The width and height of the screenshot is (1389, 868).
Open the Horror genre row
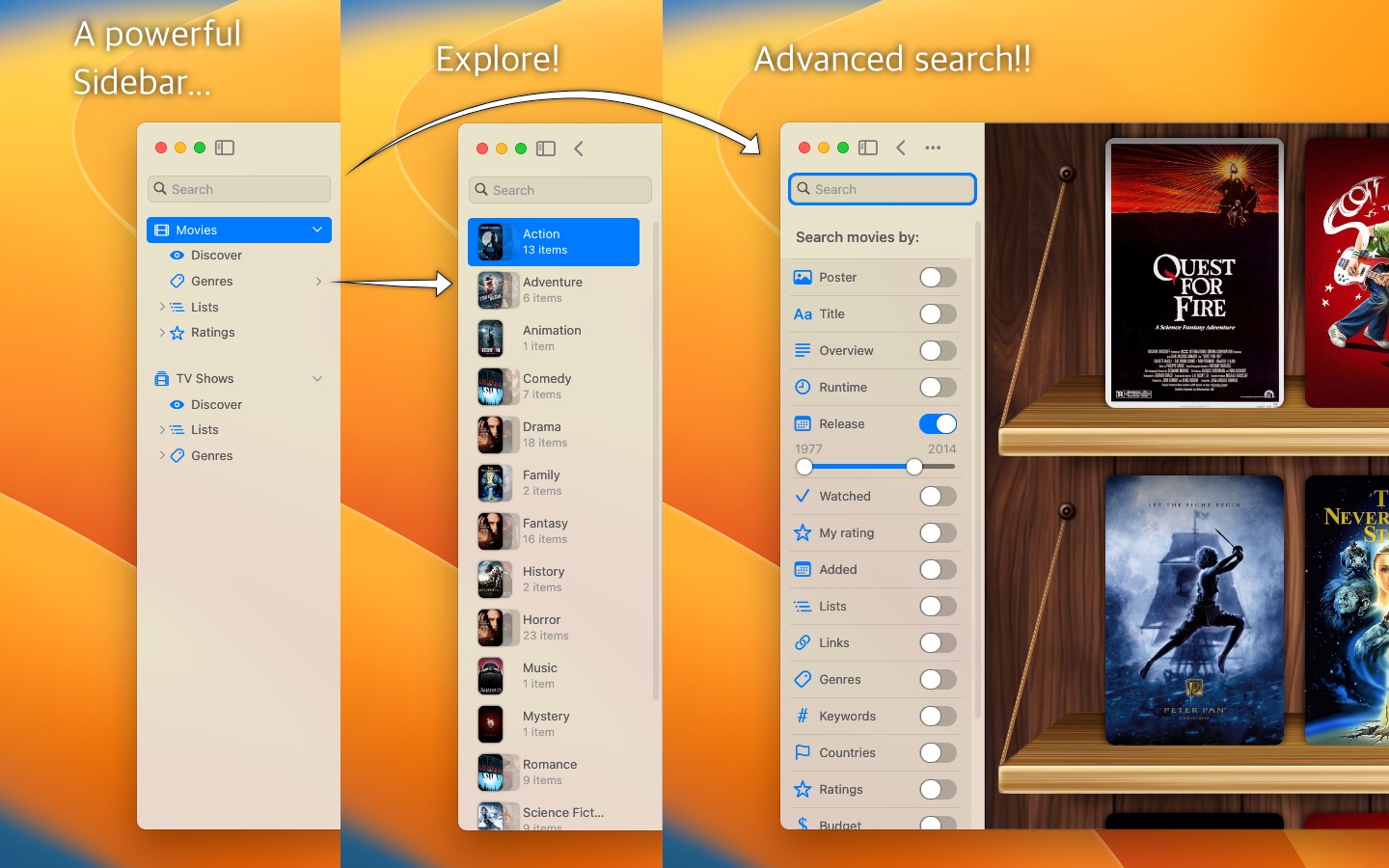[554, 628]
